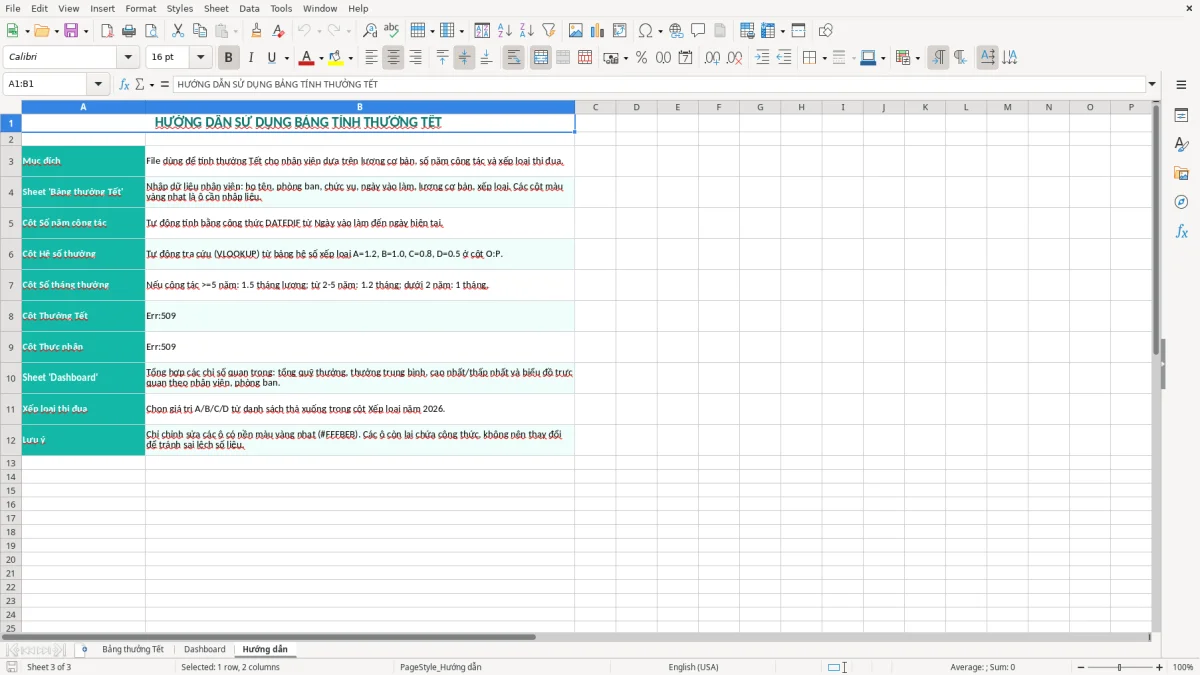This screenshot has width=1200, height=675.
Task: Open sidebar Styles panel icon
Action: [1181, 145]
